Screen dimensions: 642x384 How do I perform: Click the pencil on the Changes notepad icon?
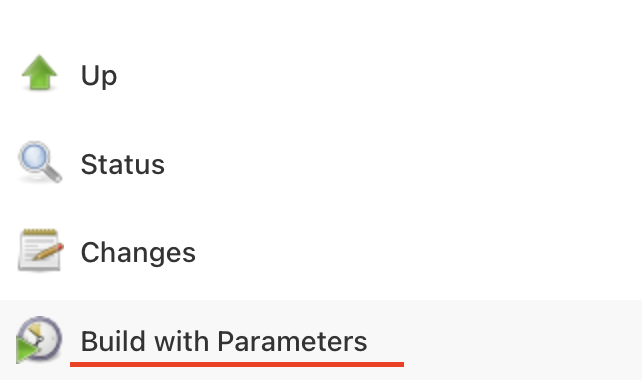[x=48, y=252]
